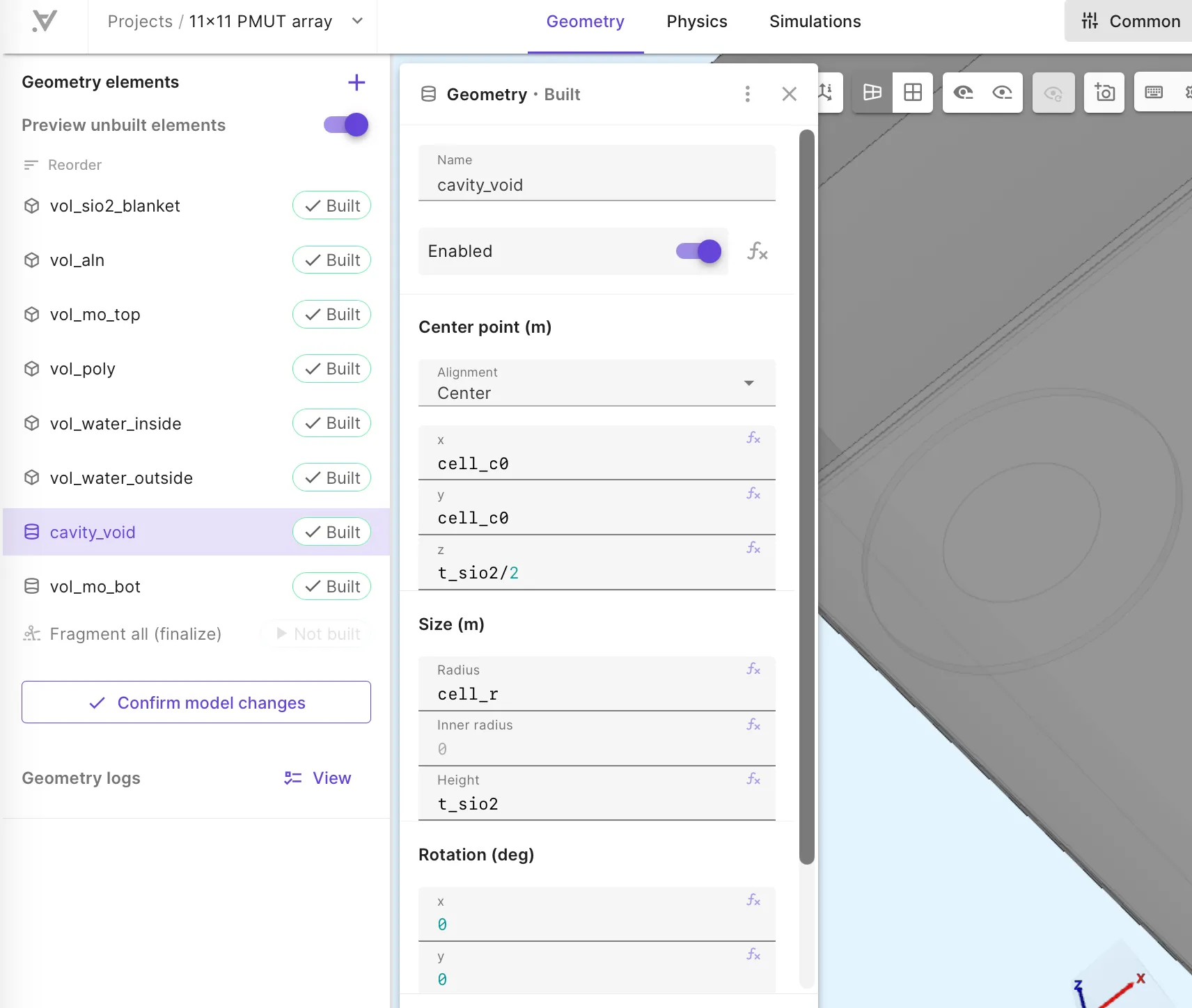
Task: Select the perspective view icon
Action: (872, 93)
